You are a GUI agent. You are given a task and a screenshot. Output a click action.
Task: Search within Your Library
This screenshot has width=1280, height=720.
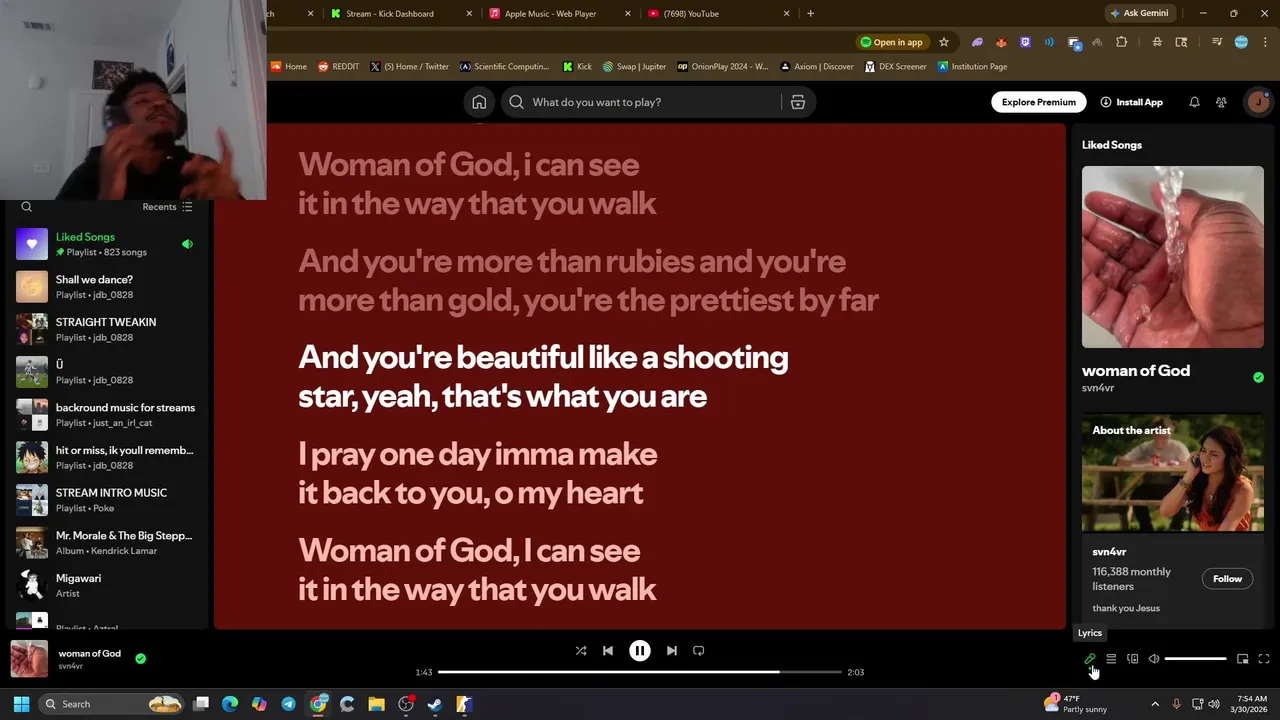pos(27,207)
